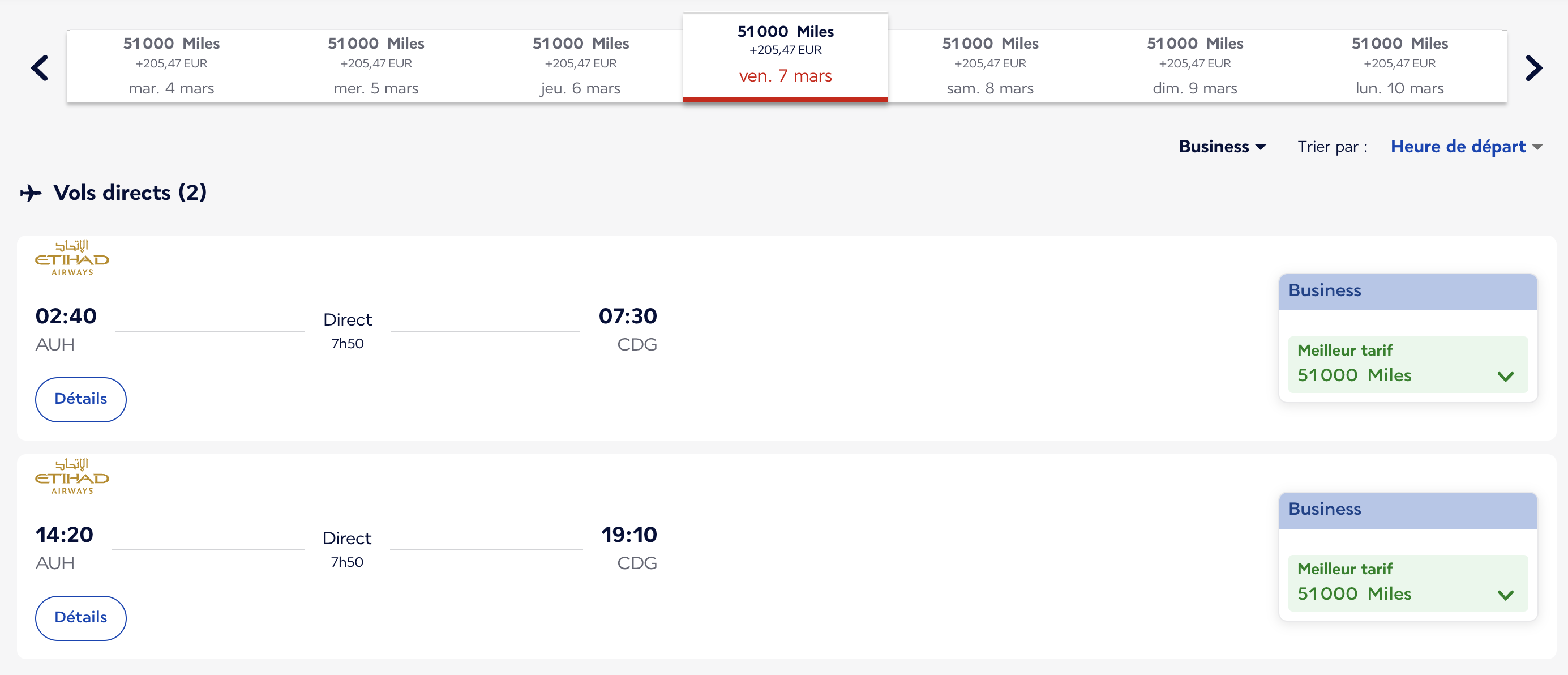The image size is (1568, 675).
Task: Open Détails for the 14:20 flight
Action: click(81, 618)
